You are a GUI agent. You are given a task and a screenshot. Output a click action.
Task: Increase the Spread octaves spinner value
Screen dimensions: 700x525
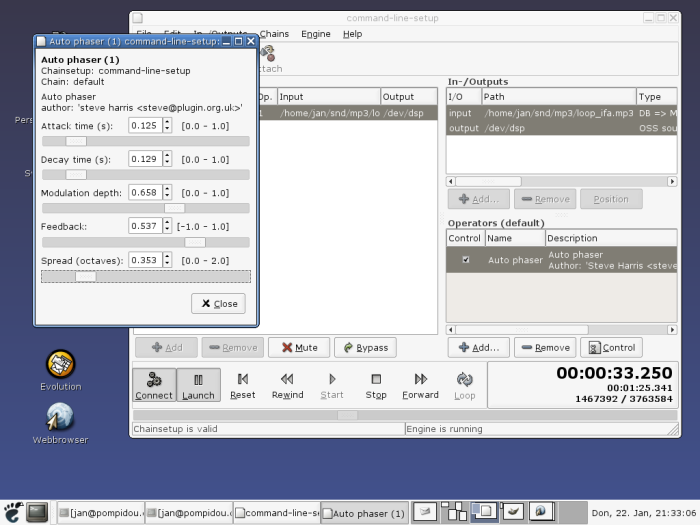(x=167, y=257)
